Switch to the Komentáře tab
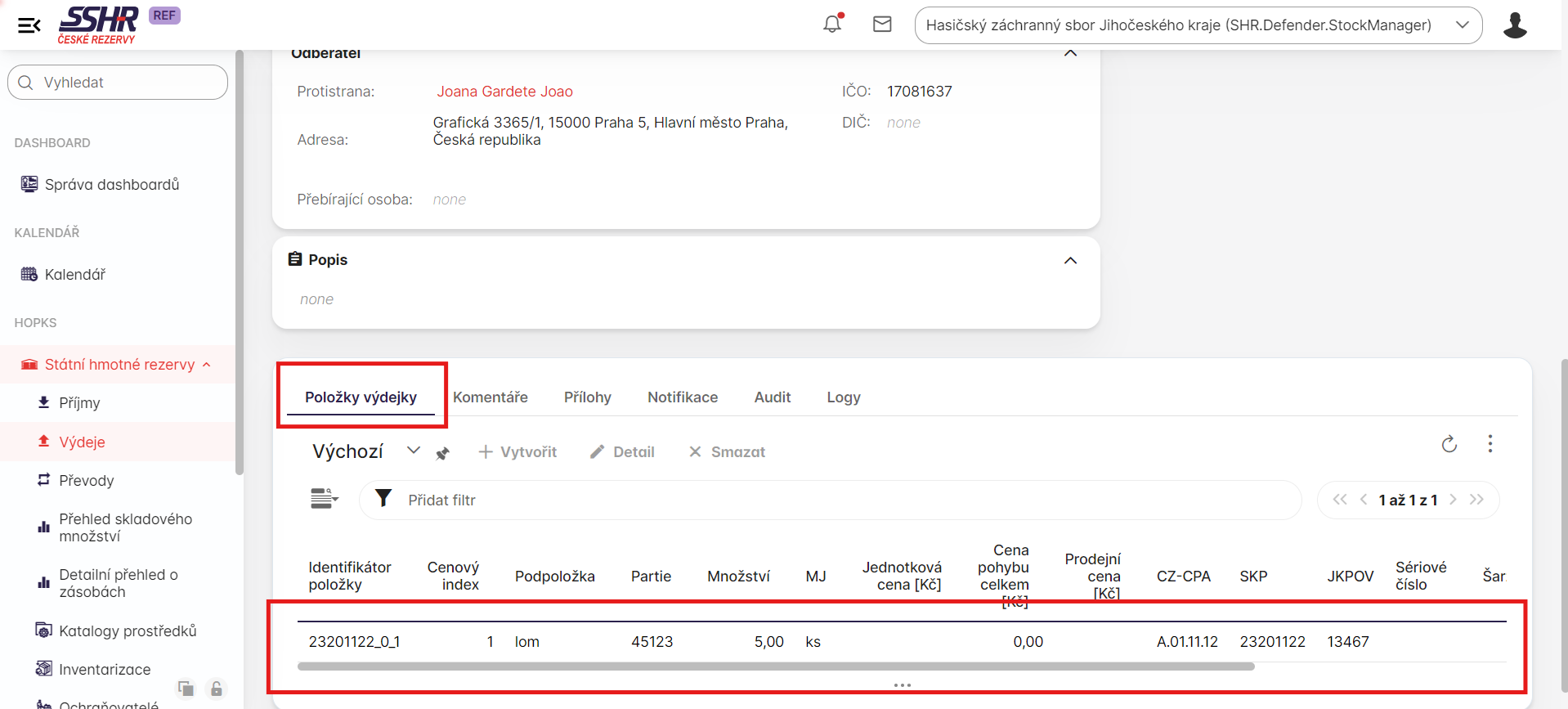1568x709 pixels. 491,397
